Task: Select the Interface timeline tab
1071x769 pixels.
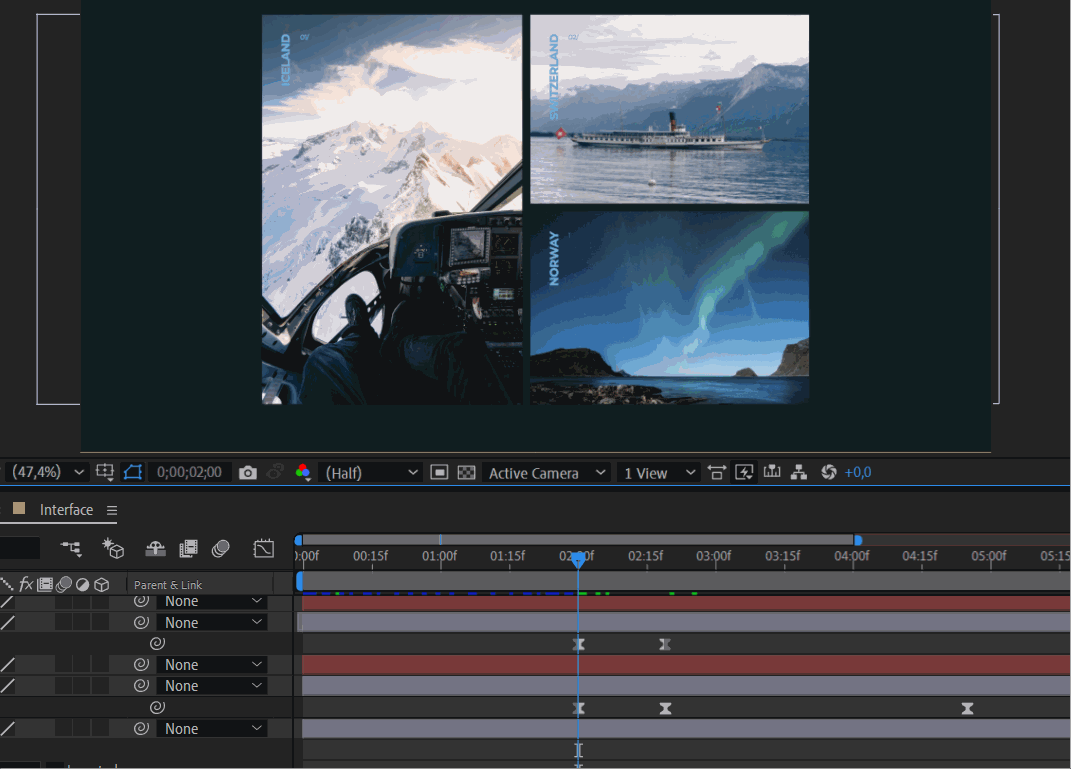Action: [66, 510]
